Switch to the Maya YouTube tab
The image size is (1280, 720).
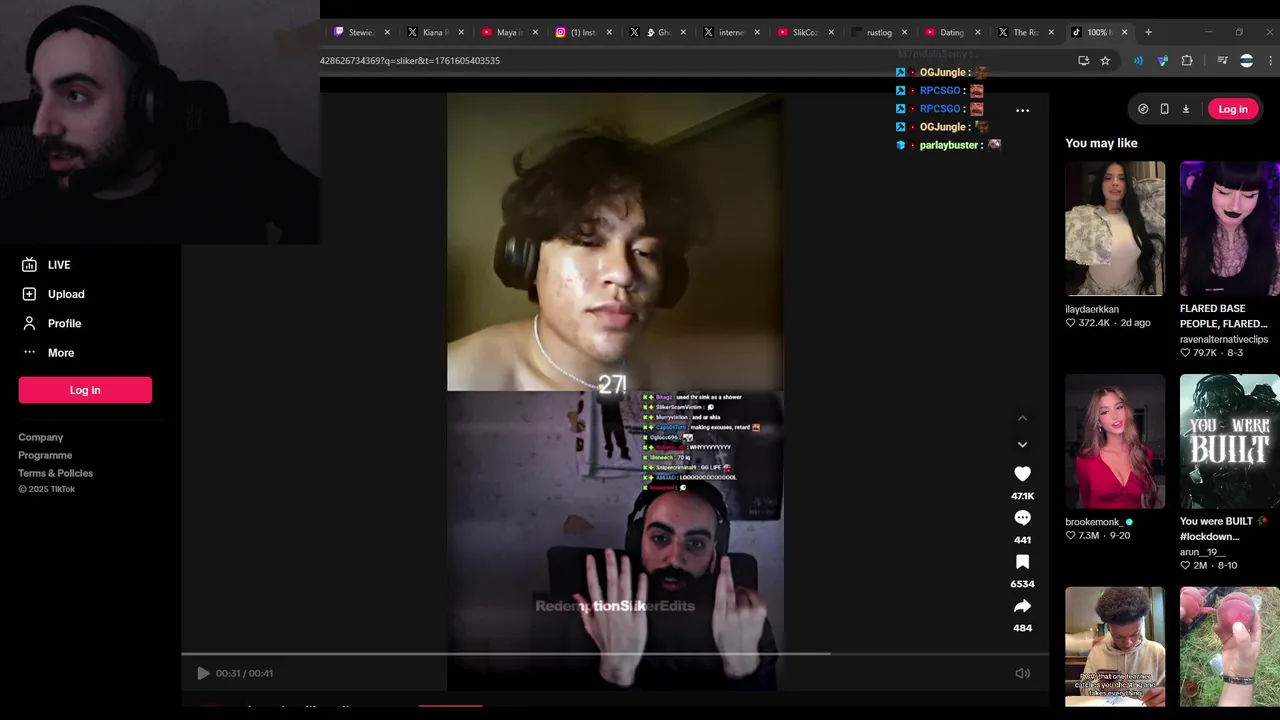(x=508, y=32)
